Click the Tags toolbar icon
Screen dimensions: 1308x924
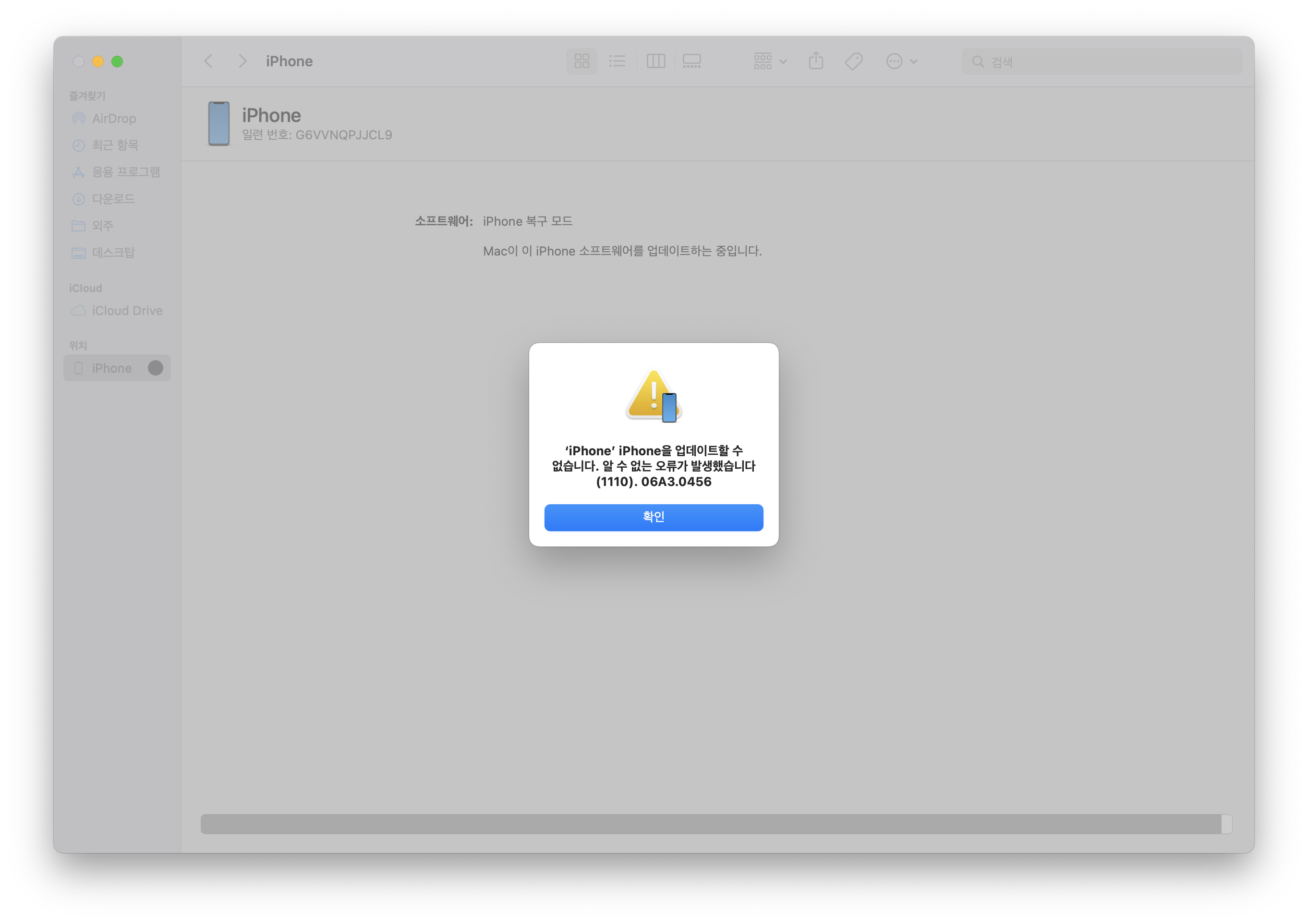click(x=853, y=61)
